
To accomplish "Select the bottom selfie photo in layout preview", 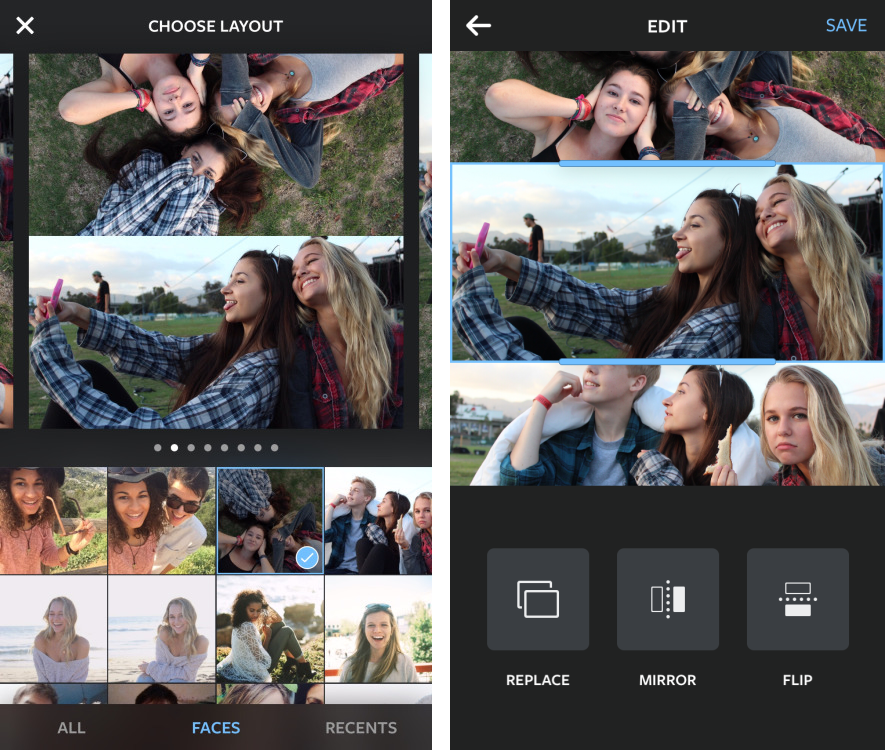I will point(216,332).
